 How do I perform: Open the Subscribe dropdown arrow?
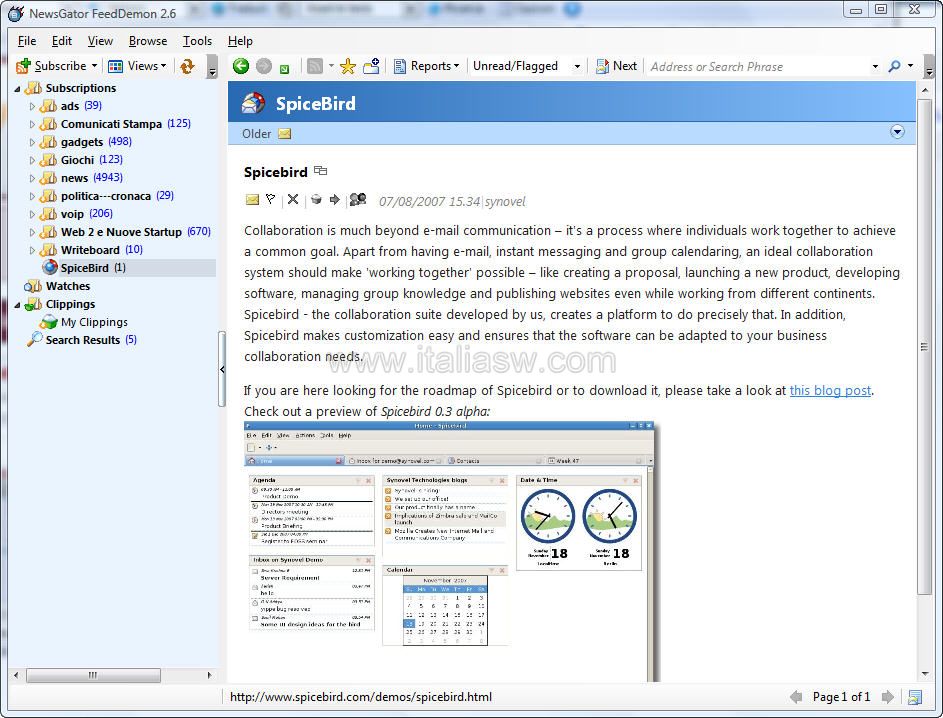click(x=94, y=66)
